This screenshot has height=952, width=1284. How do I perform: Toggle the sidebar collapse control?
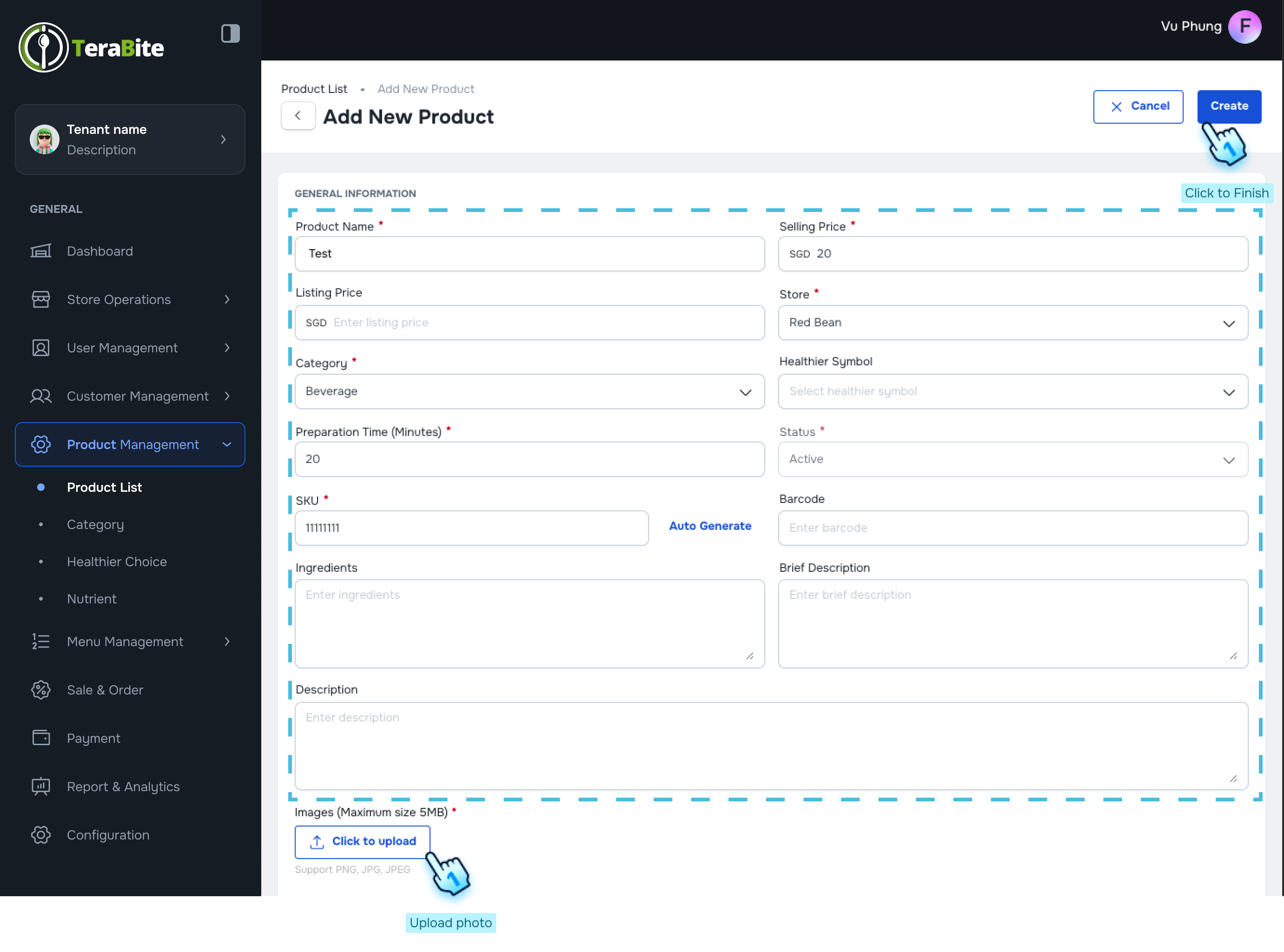230,33
